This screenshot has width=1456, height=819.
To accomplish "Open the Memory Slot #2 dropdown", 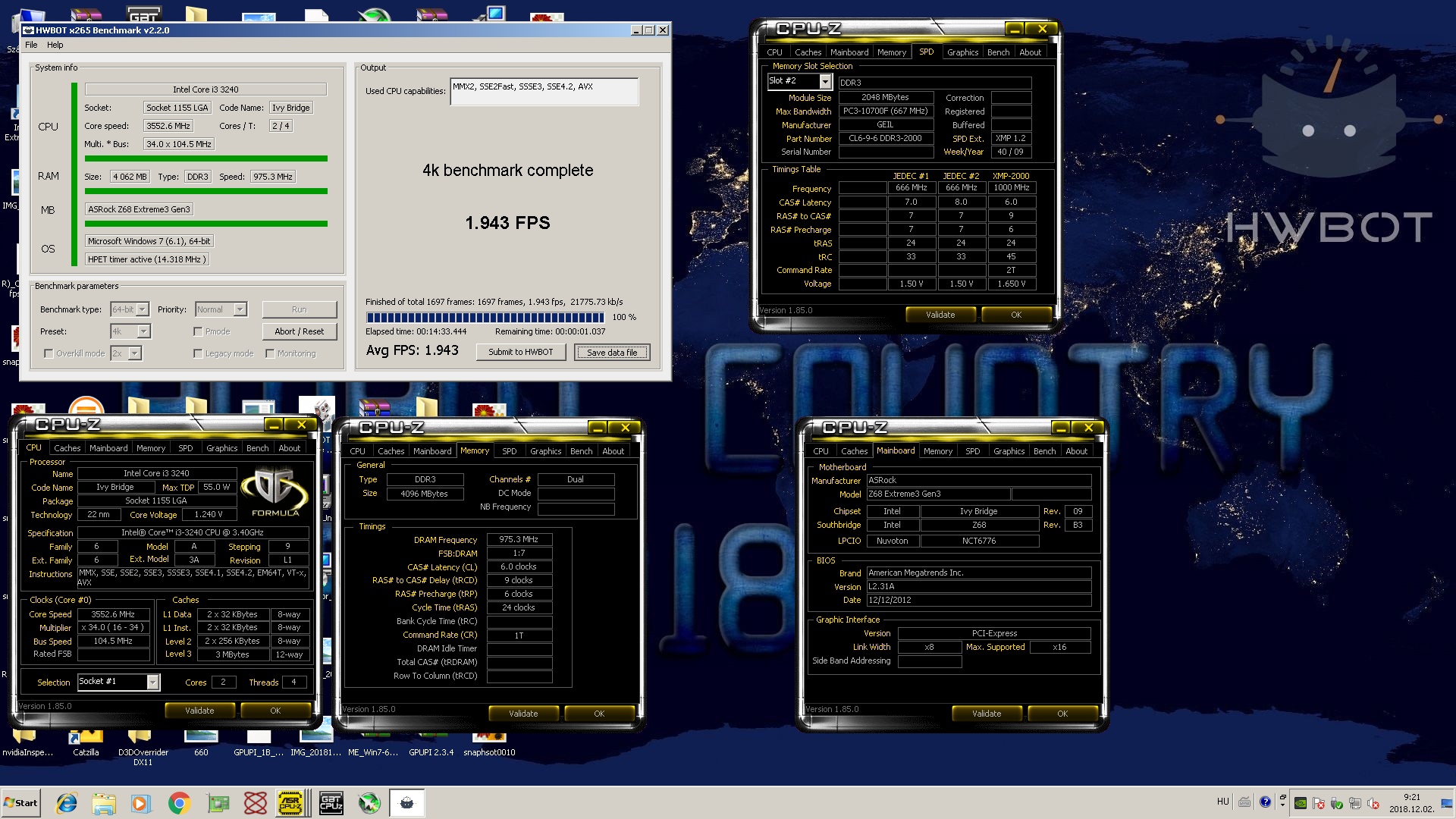I will point(799,80).
